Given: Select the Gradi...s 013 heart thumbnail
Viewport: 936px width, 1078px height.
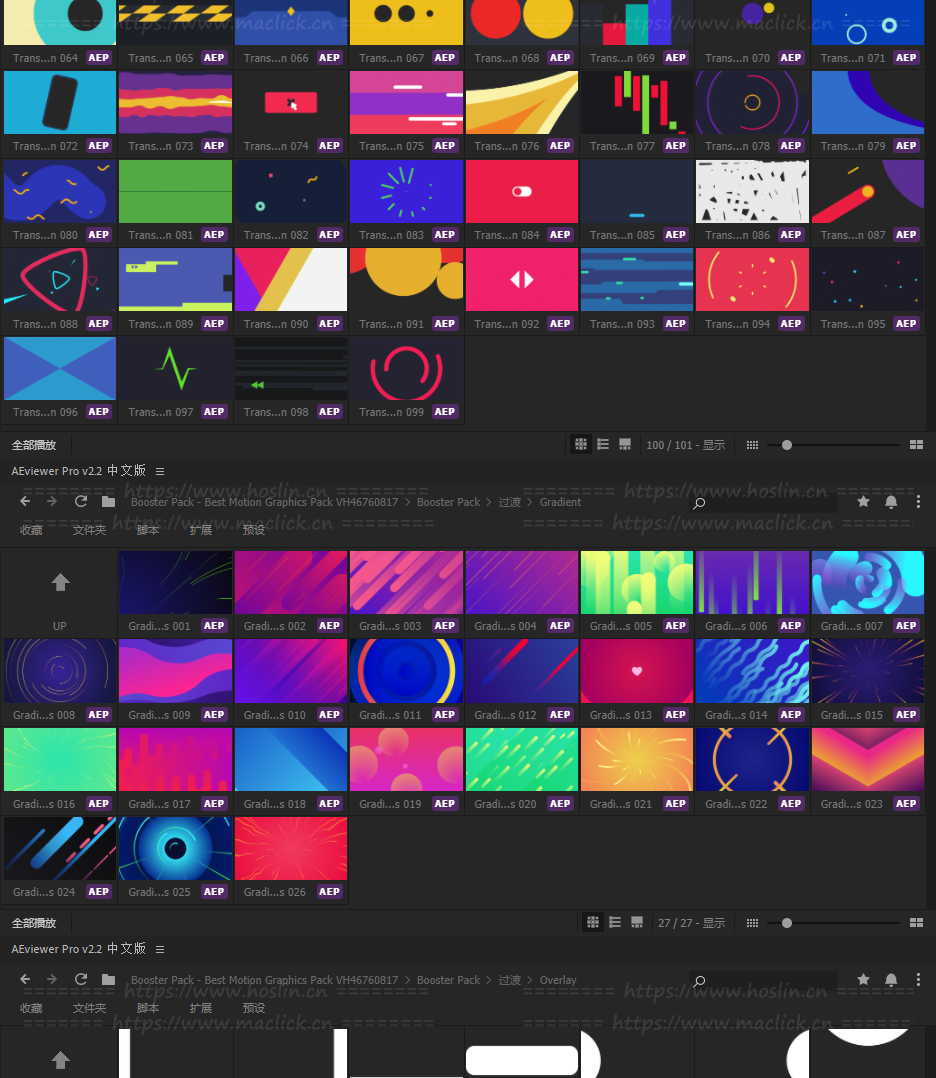Looking at the screenshot, I should coord(637,671).
